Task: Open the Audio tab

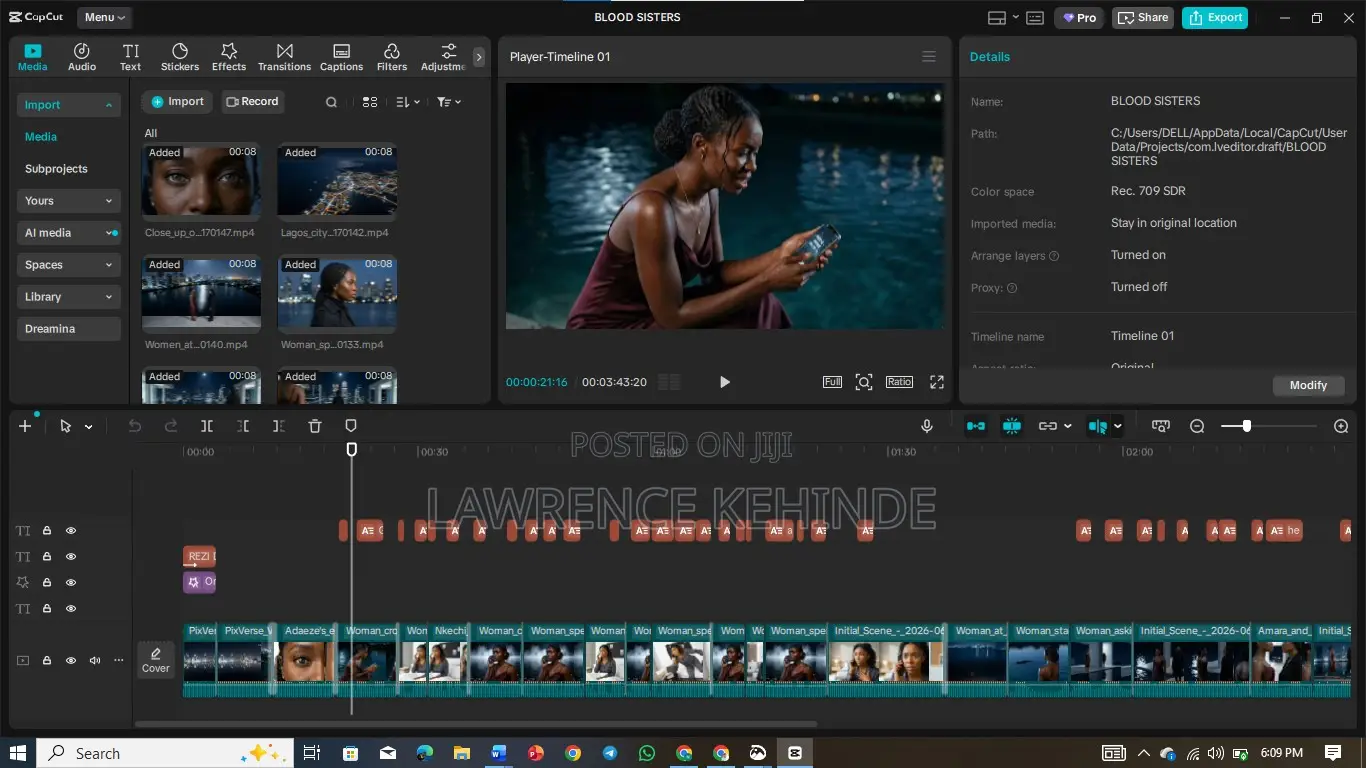Action: tap(82, 57)
